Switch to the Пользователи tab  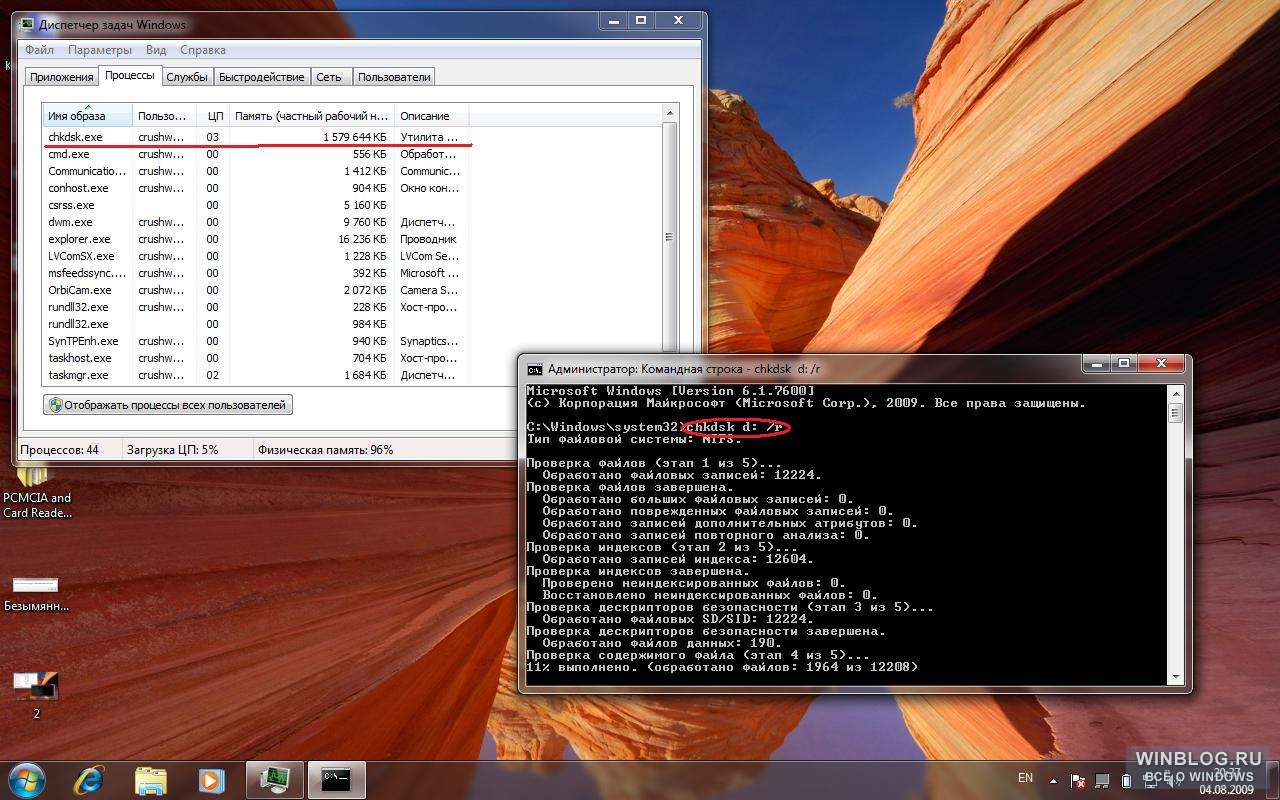394,77
